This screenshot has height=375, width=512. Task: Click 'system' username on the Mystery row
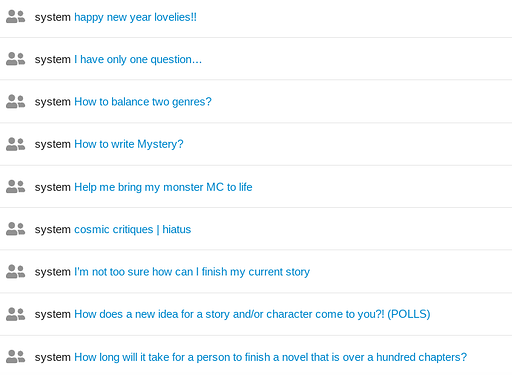coord(53,144)
